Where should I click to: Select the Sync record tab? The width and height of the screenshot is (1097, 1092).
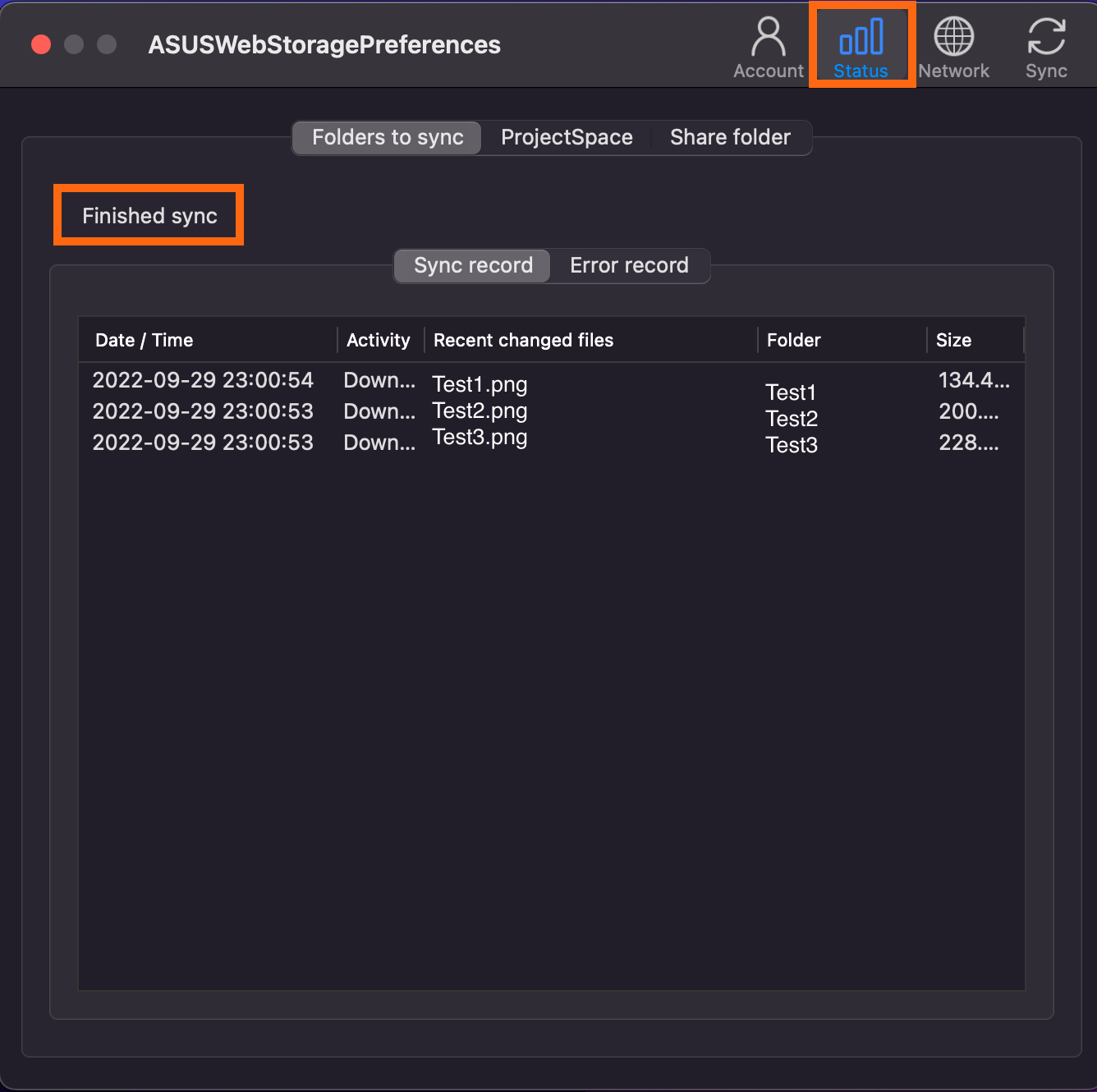[x=473, y=265]
